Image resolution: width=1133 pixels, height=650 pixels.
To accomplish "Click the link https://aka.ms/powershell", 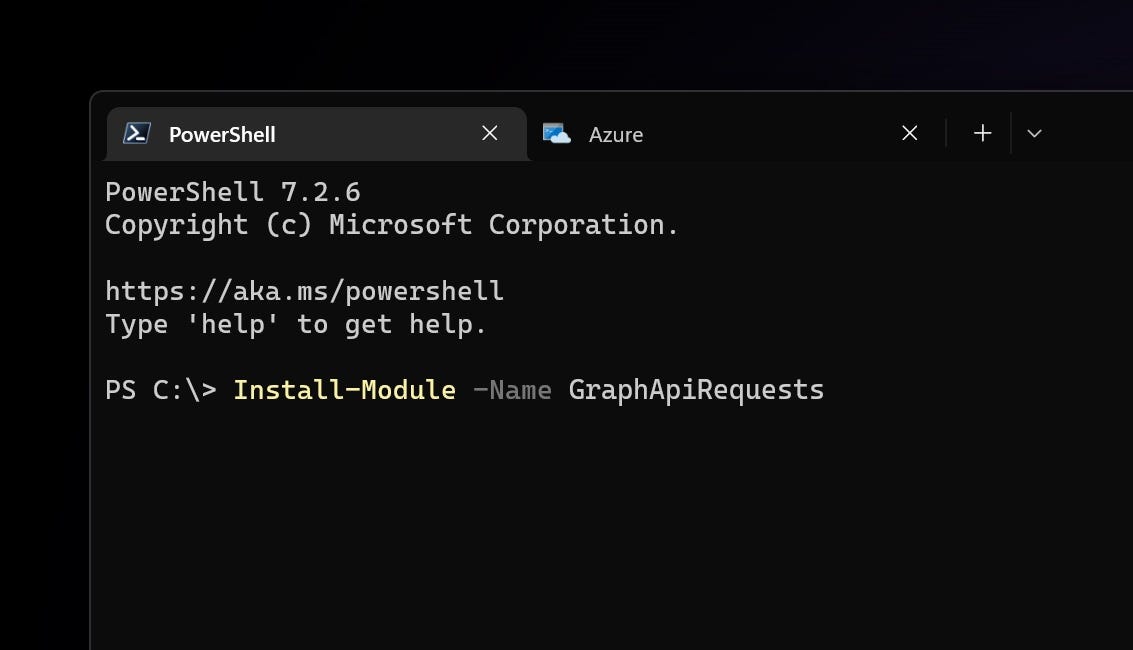I will (x=303, y=290).
